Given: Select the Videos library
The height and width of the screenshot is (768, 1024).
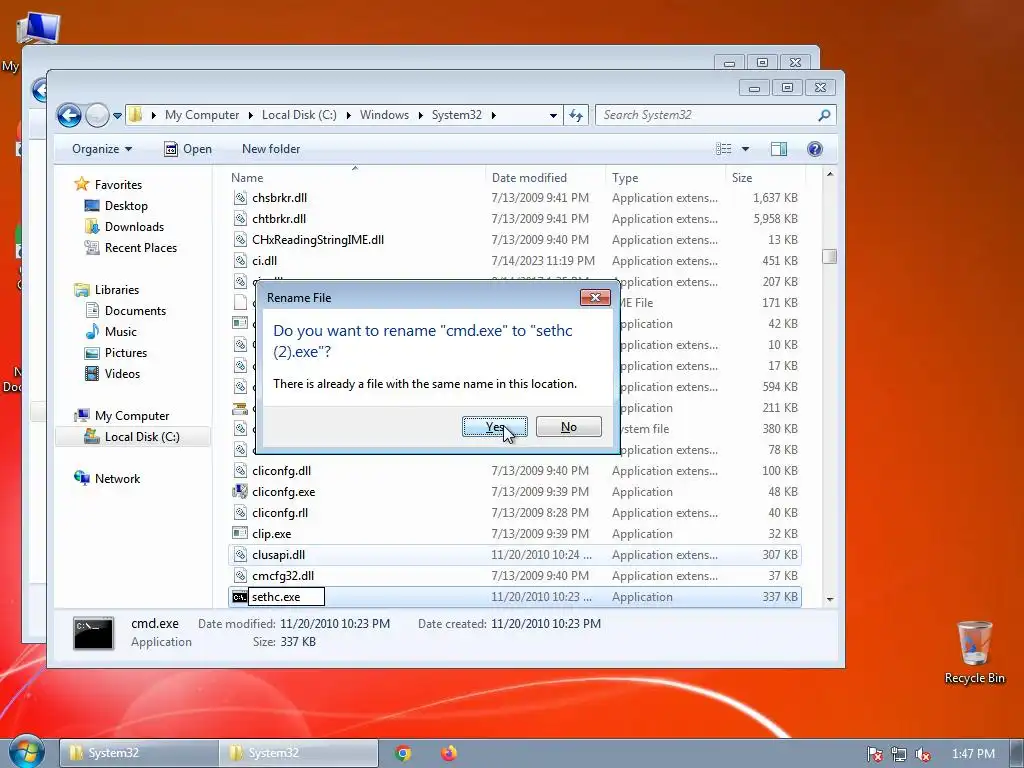Looking at the screenshot, I should click(122, 374).
